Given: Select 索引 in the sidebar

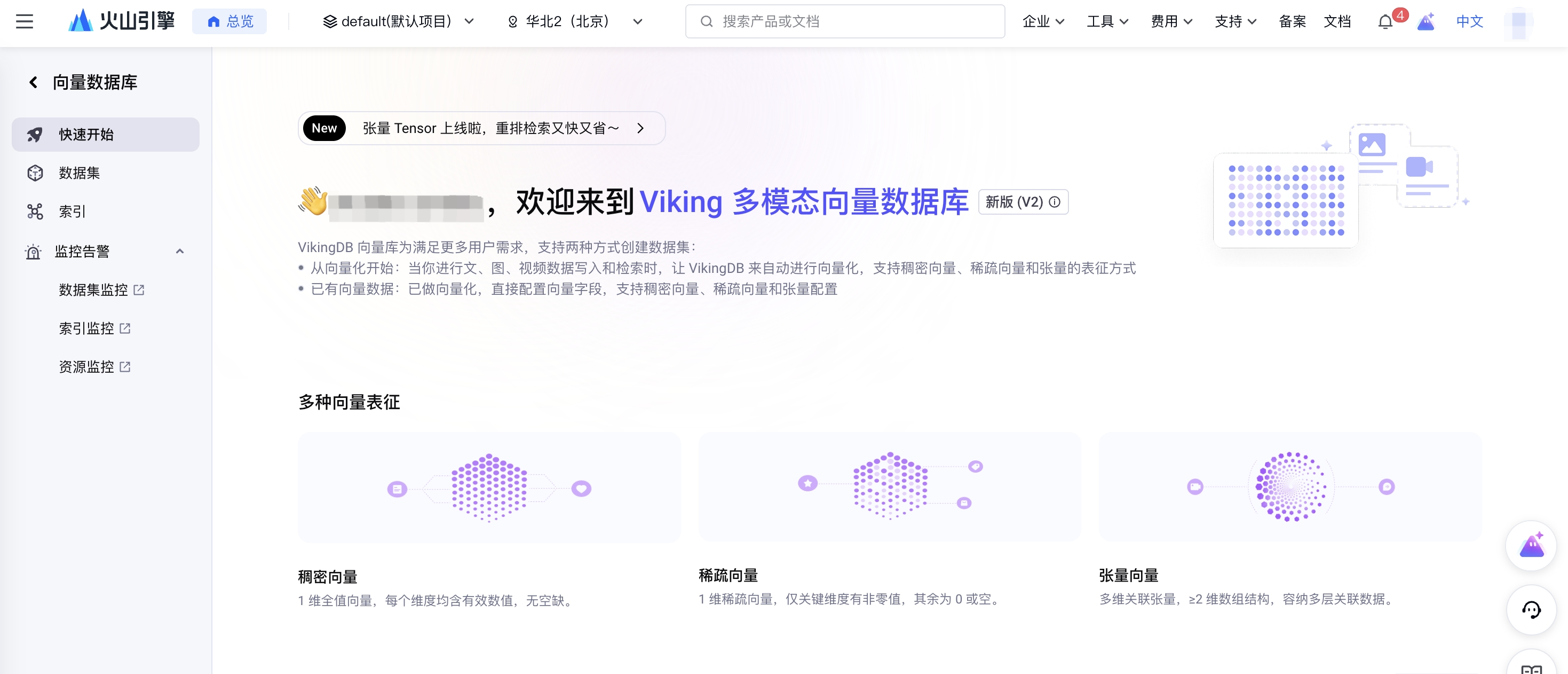Looking at the screenshot, I should 72,211.
